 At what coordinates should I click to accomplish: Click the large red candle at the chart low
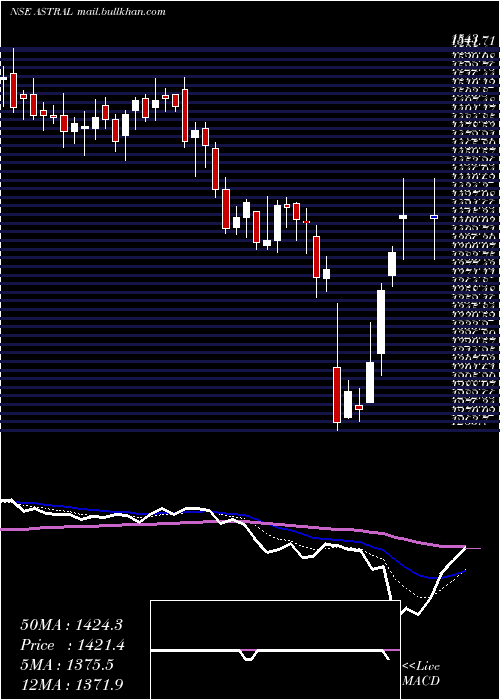337,395
